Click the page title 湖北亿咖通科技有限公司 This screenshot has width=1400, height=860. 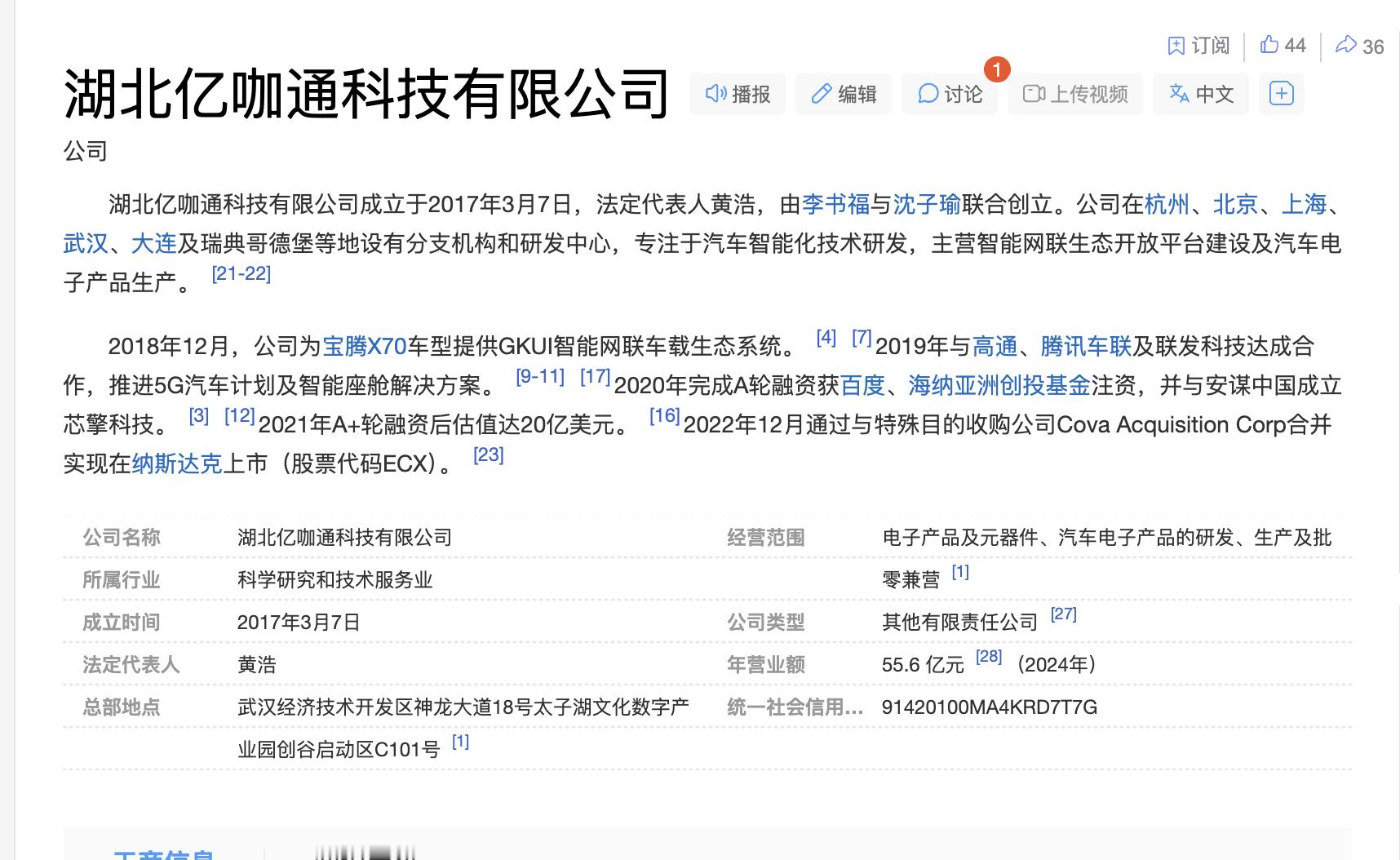367,94
